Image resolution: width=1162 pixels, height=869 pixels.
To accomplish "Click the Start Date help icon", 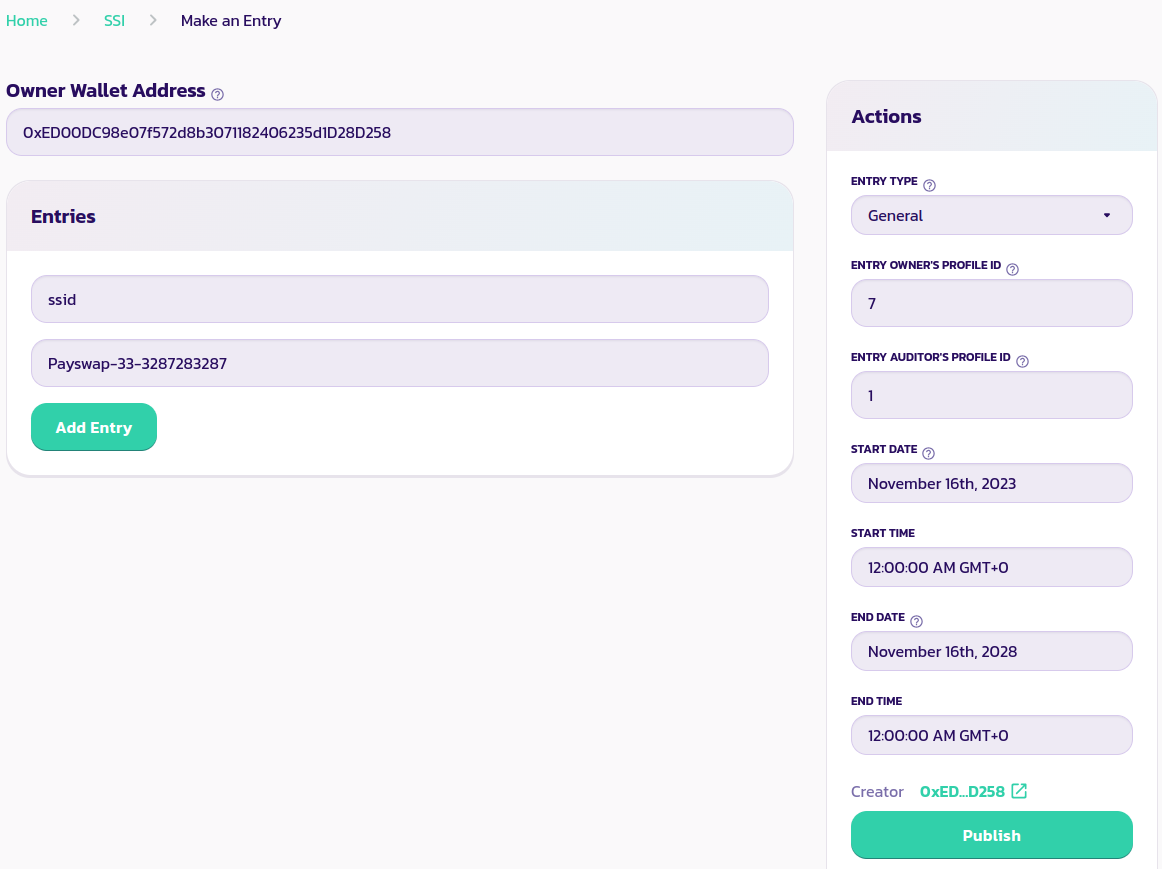I will point(928,453).
